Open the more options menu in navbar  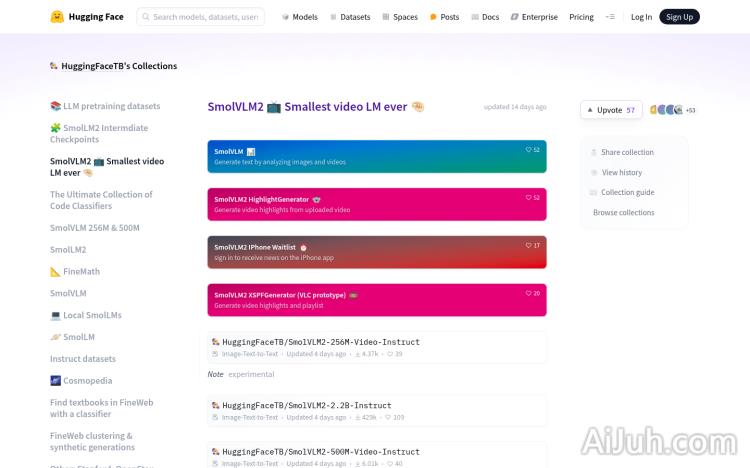610,17
